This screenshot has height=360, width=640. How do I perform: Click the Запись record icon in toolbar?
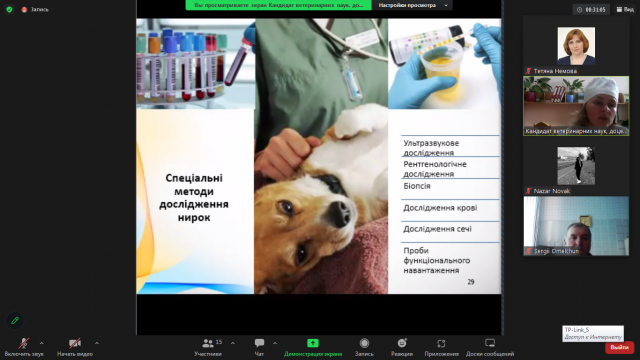coord(364,343)
